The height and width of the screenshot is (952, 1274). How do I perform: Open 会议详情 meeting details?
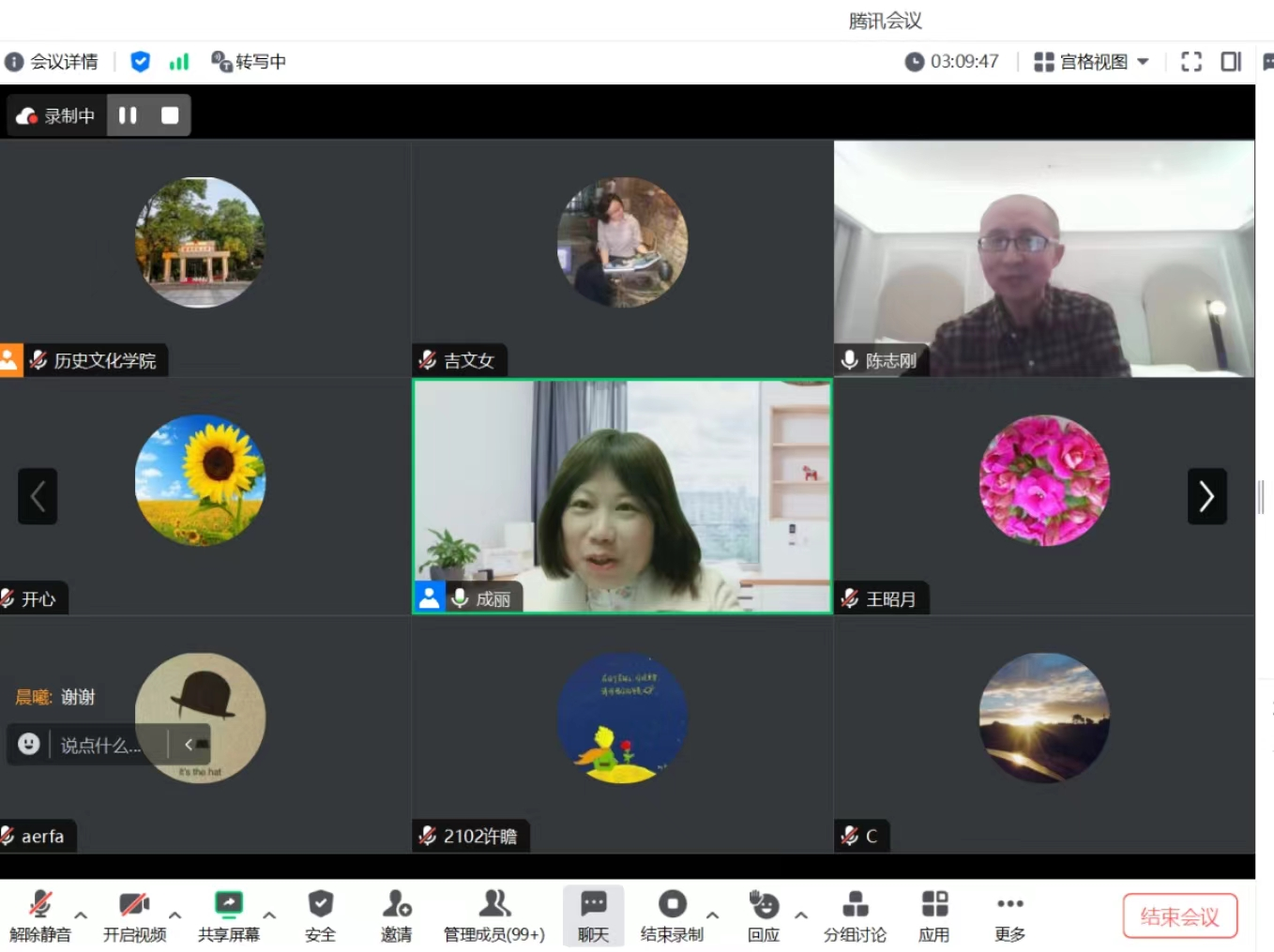pos(53,62)
